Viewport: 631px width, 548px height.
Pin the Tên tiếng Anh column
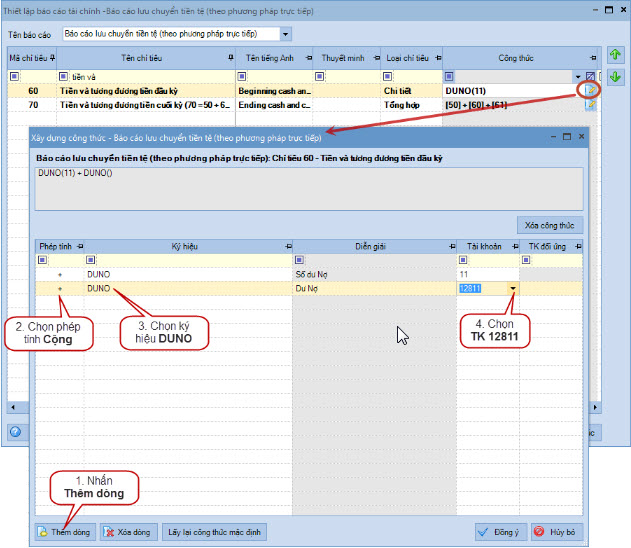pos(309,58)
